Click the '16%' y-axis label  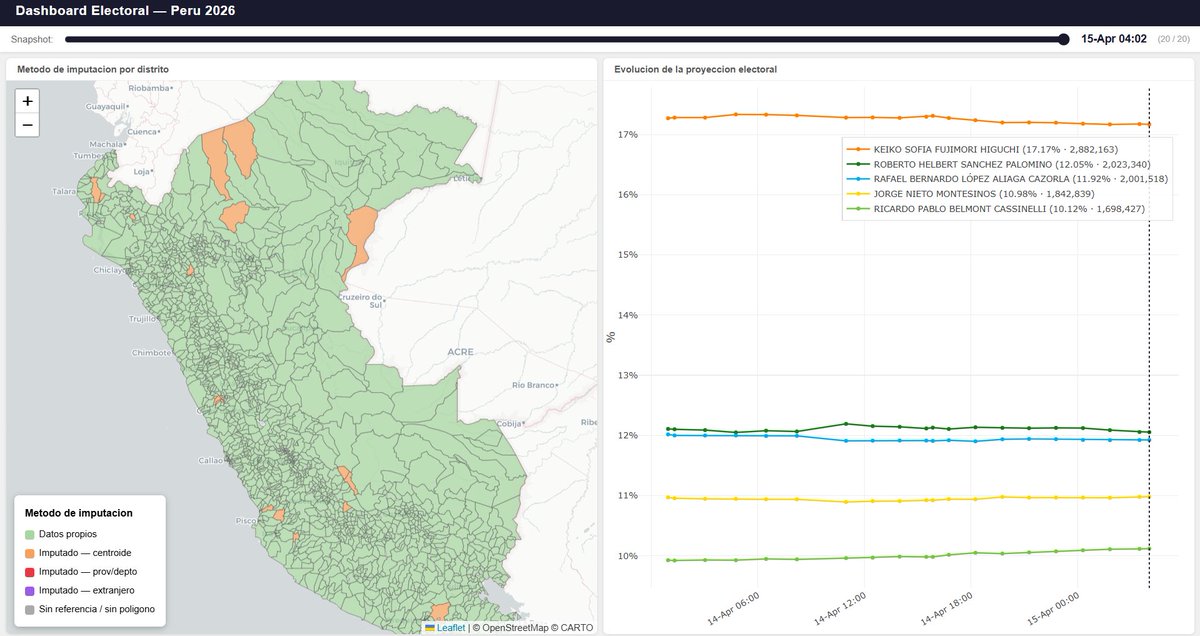(x=627, y=194)
